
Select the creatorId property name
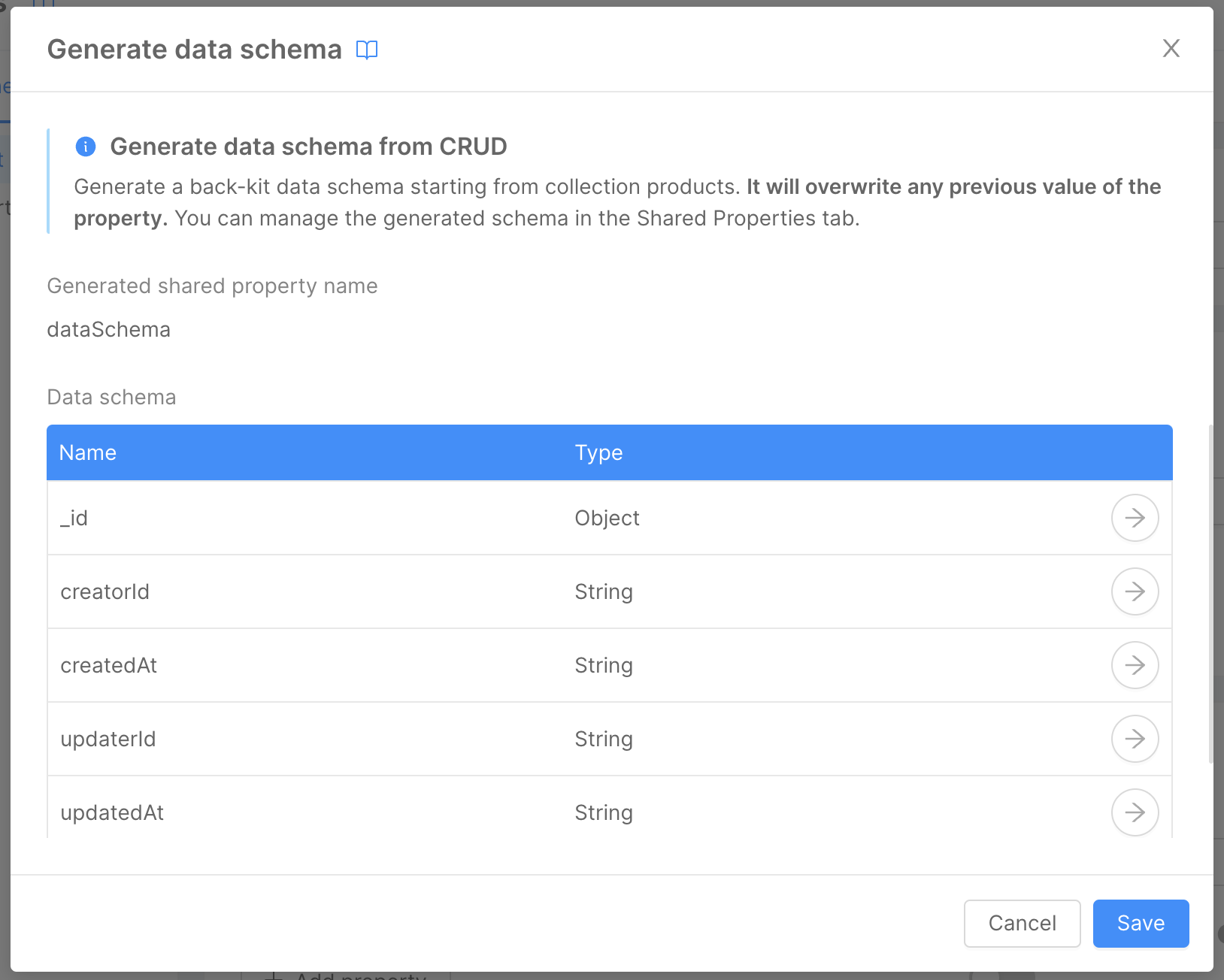point(105,591)
